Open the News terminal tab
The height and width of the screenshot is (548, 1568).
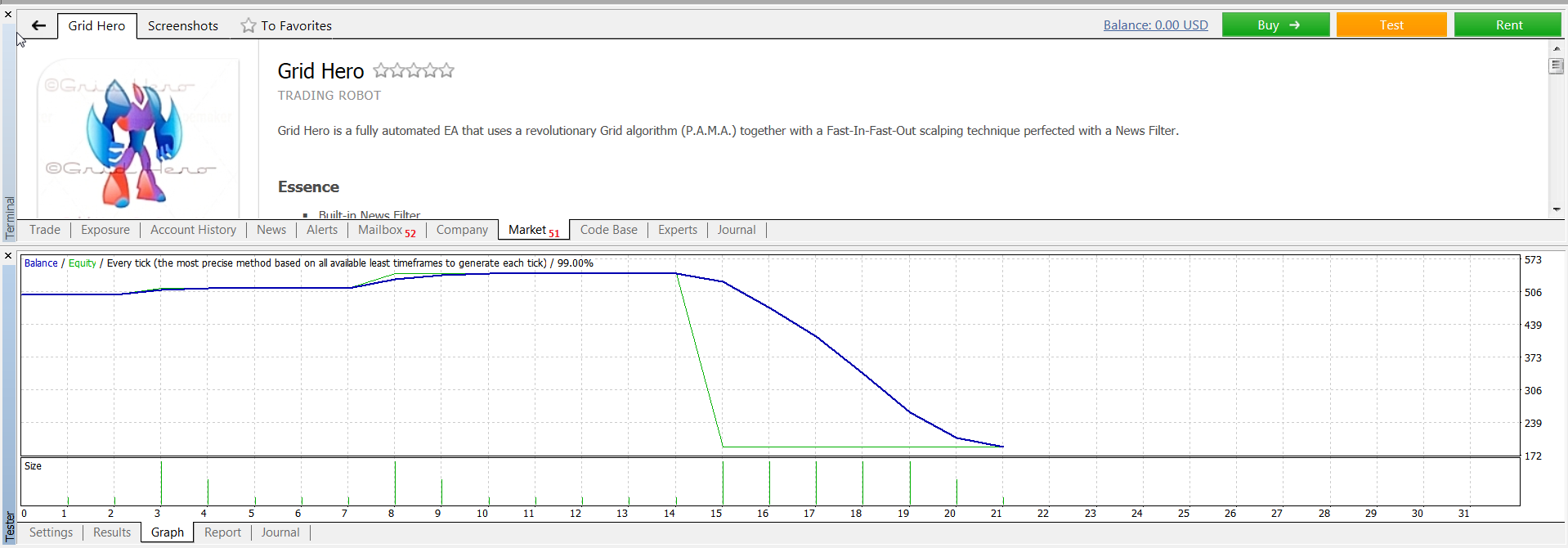point(271,230)
